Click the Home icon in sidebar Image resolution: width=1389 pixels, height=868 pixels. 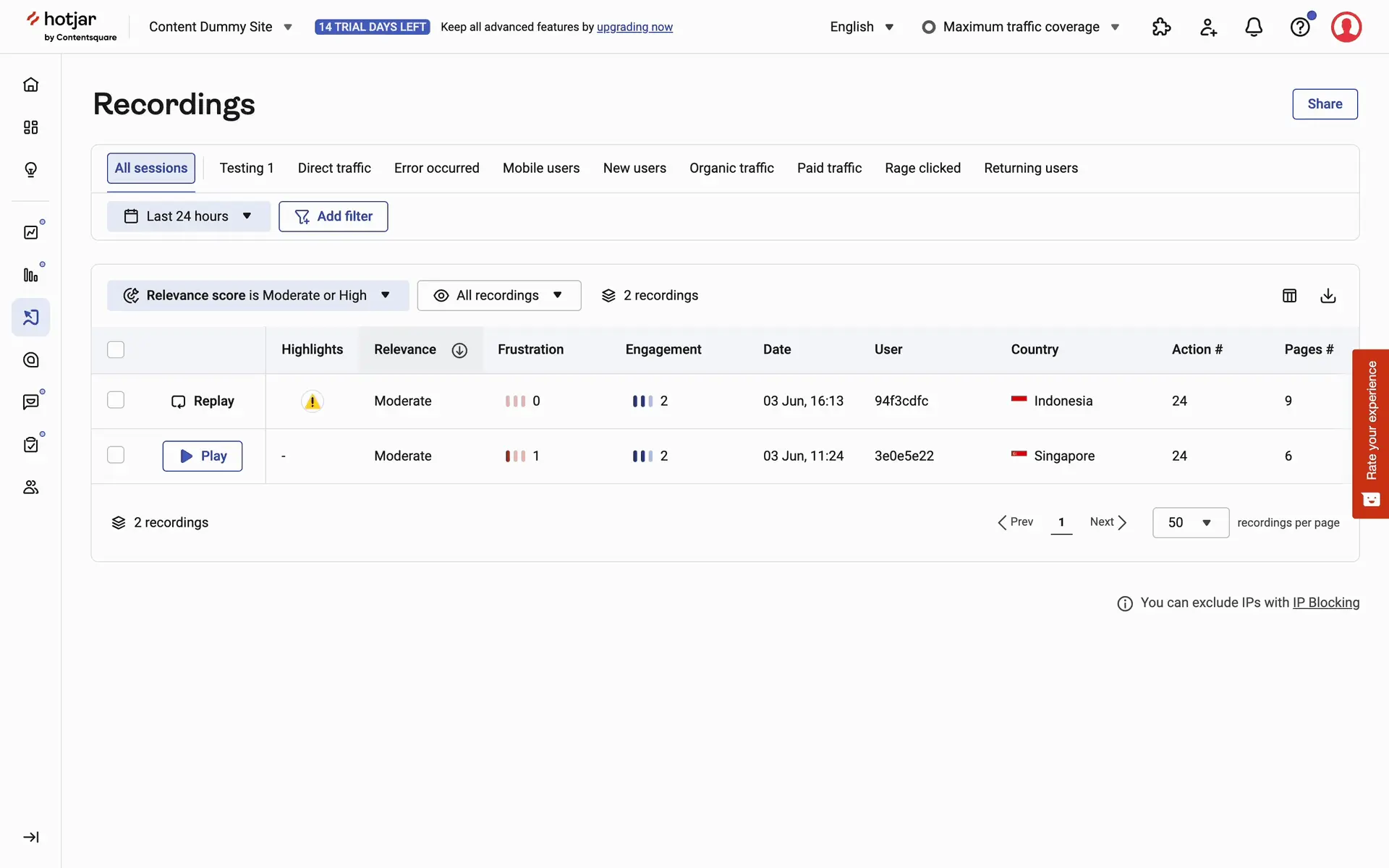30,85
